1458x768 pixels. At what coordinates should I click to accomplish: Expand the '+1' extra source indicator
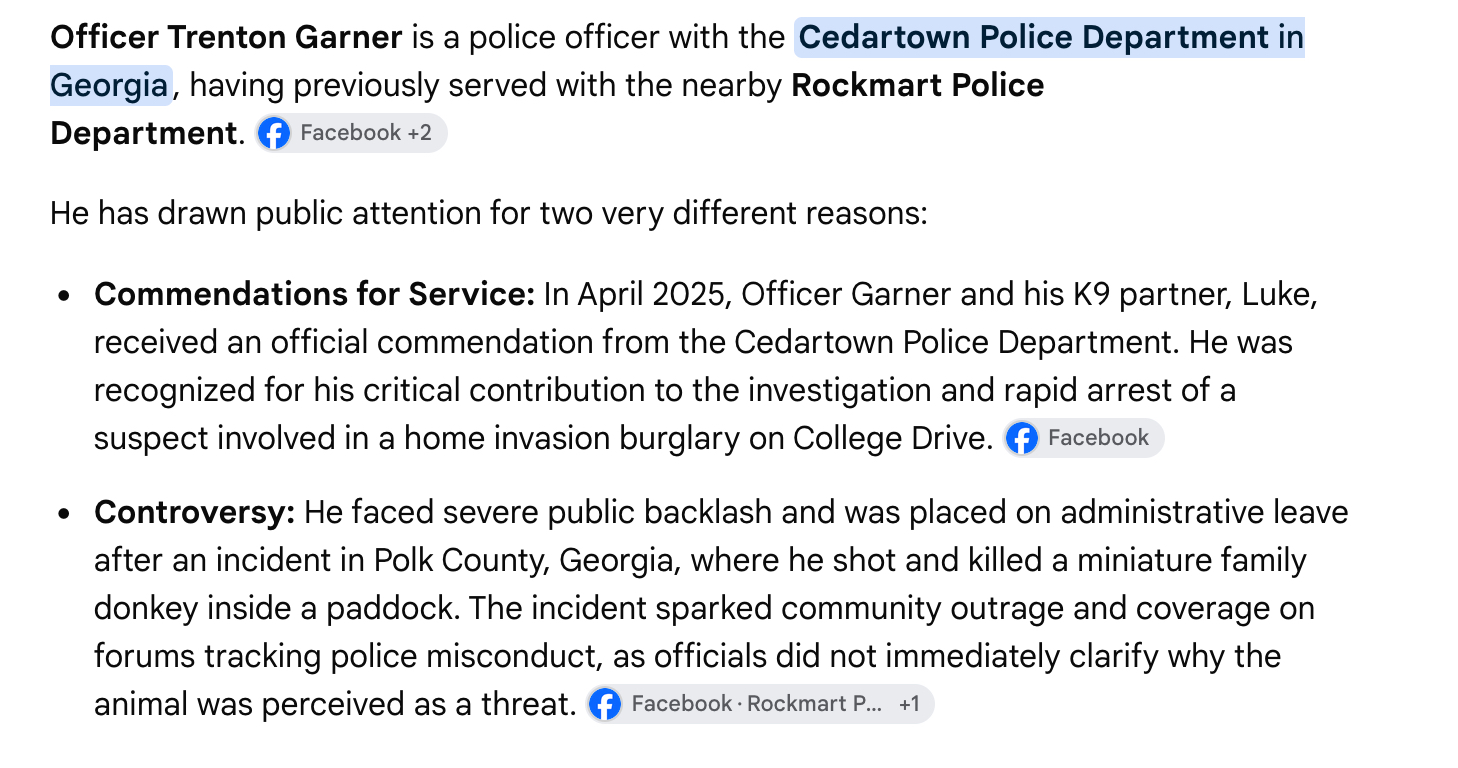pos(909,704)
